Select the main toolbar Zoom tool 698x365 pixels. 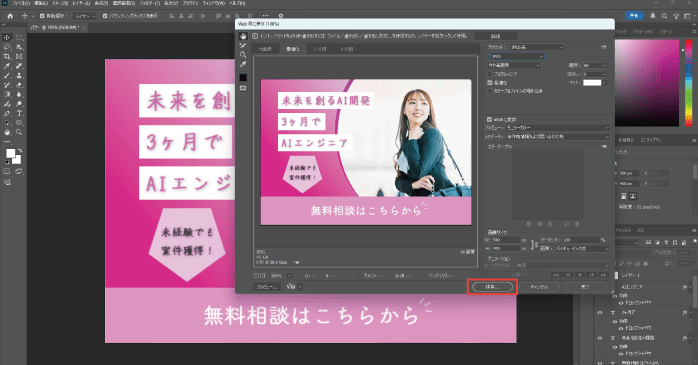[x=19, y=132]
